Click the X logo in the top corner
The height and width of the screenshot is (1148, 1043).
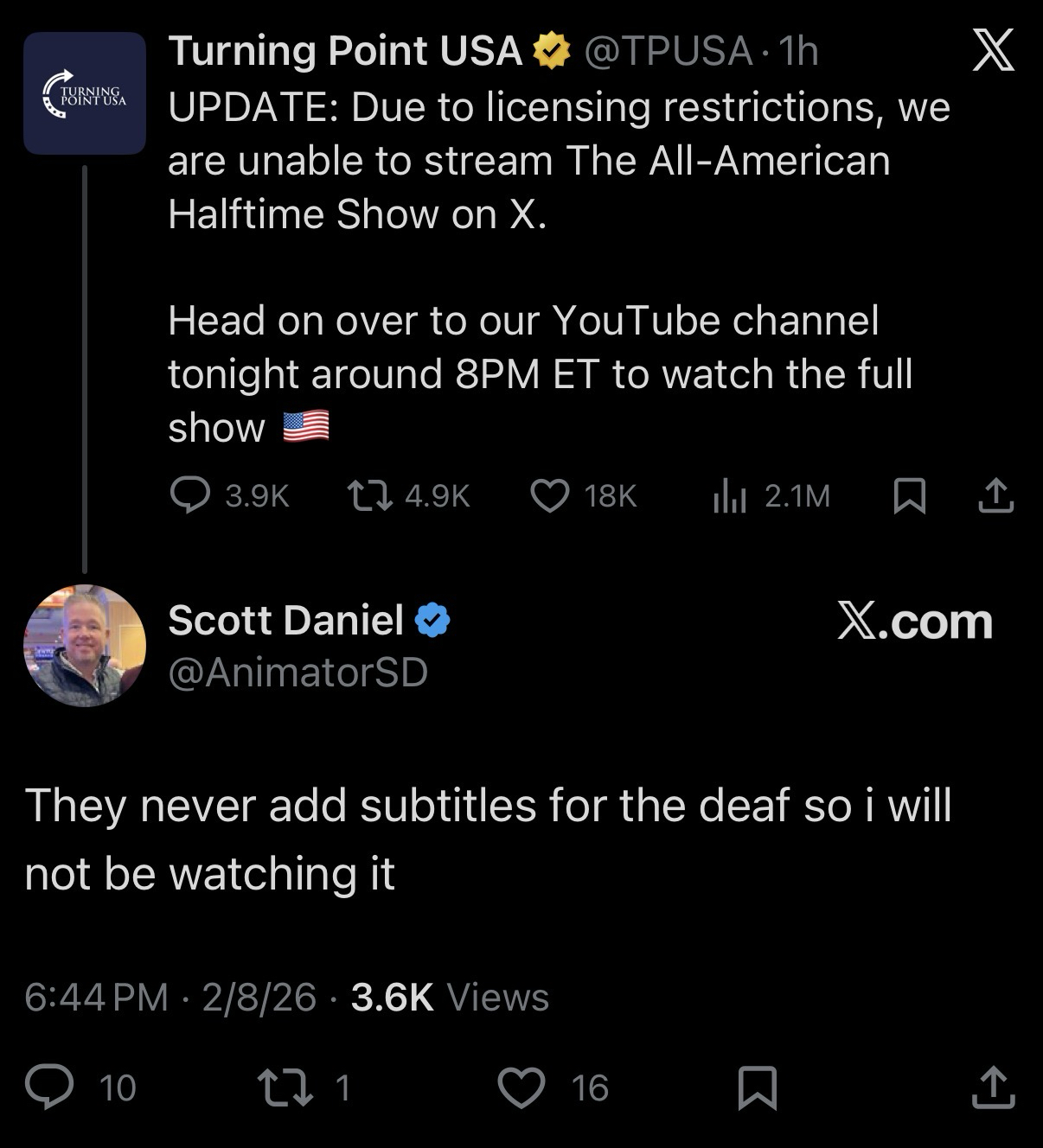coord(993,51)
